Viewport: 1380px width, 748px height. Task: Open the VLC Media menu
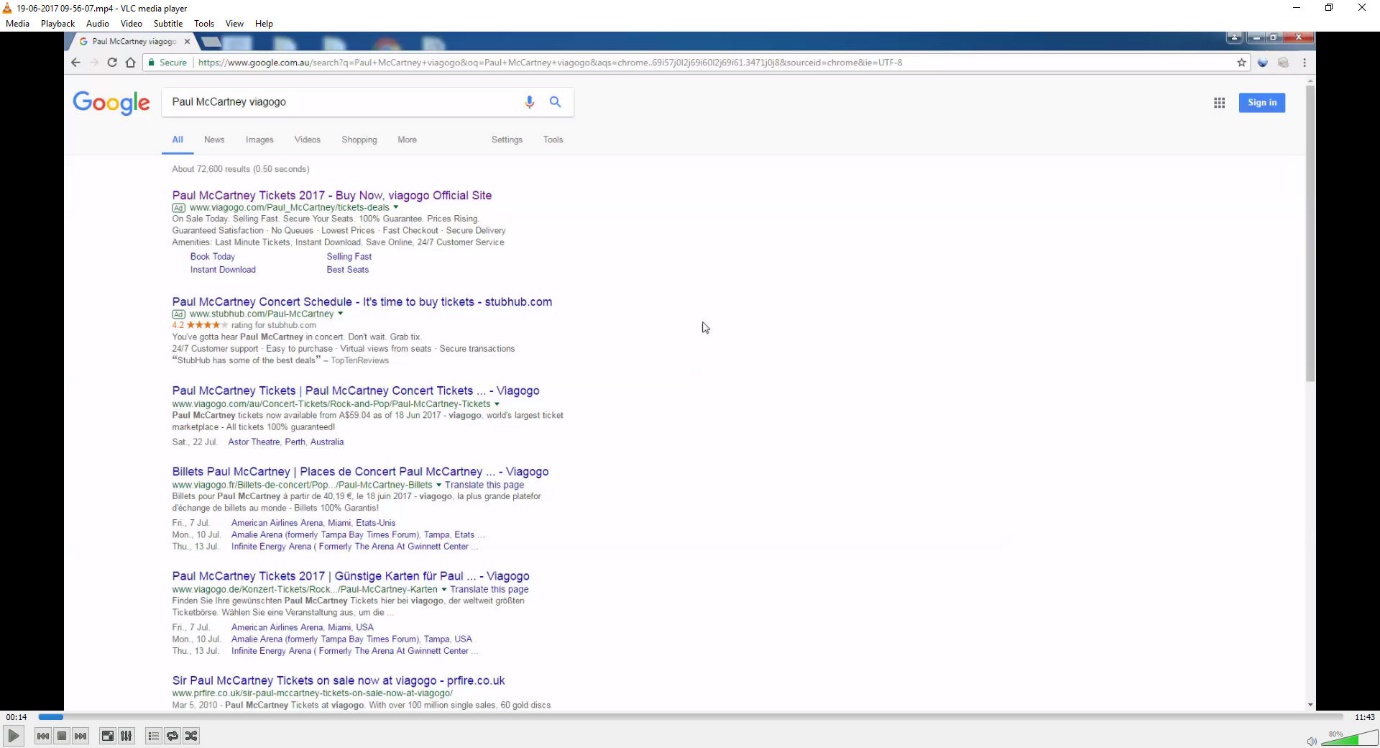pyautogui.click(x=17, y=23)
